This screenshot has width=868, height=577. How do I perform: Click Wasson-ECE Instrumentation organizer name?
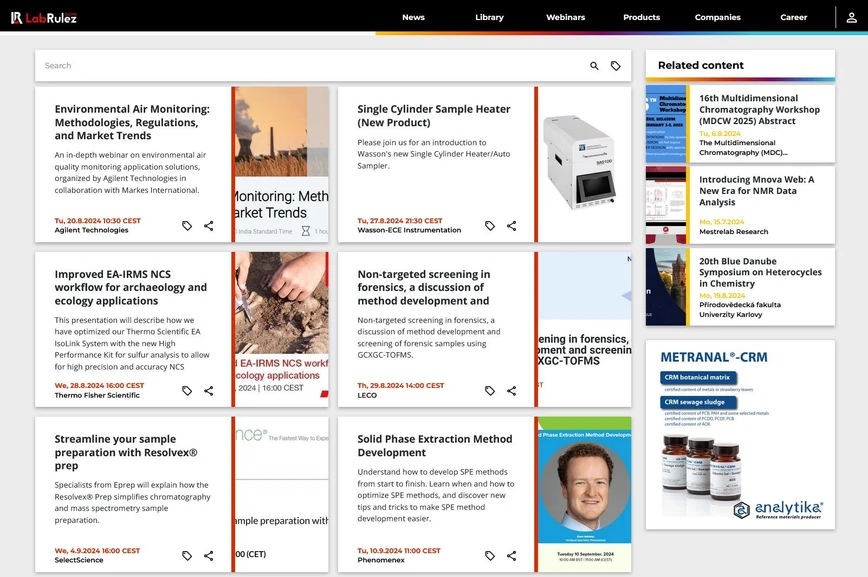[409, 230]
